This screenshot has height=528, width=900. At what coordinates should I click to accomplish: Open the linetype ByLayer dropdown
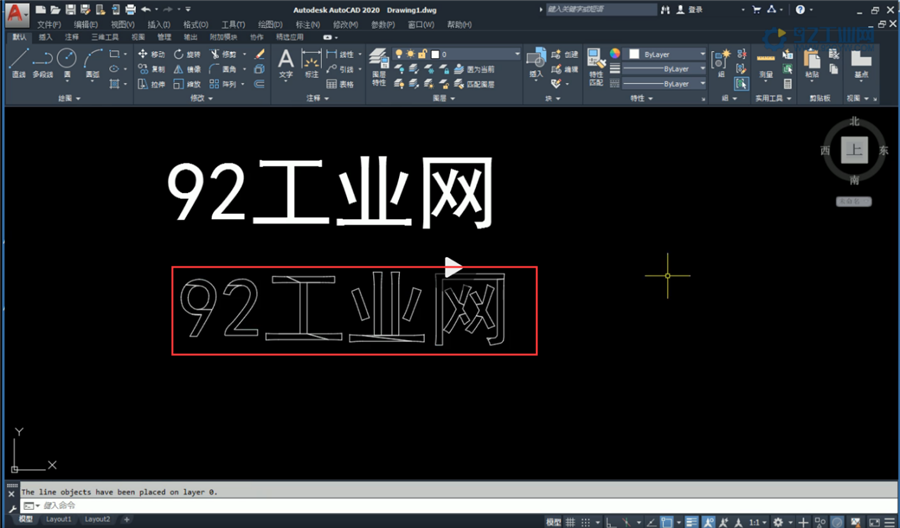coord(665,84)
